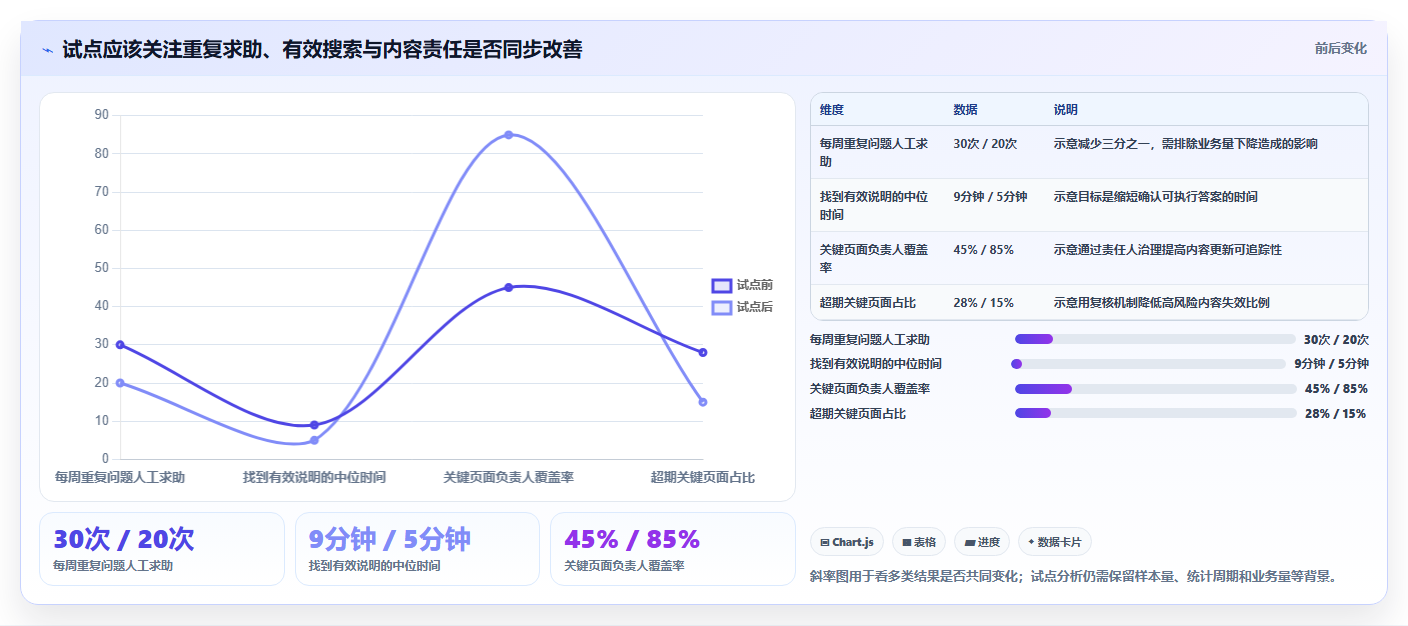Image resolution: width=1408 pixels, height=626 pixels.
Task: Click the 每周重复问题人工求助 progress bar
Action: [1155, 339]
